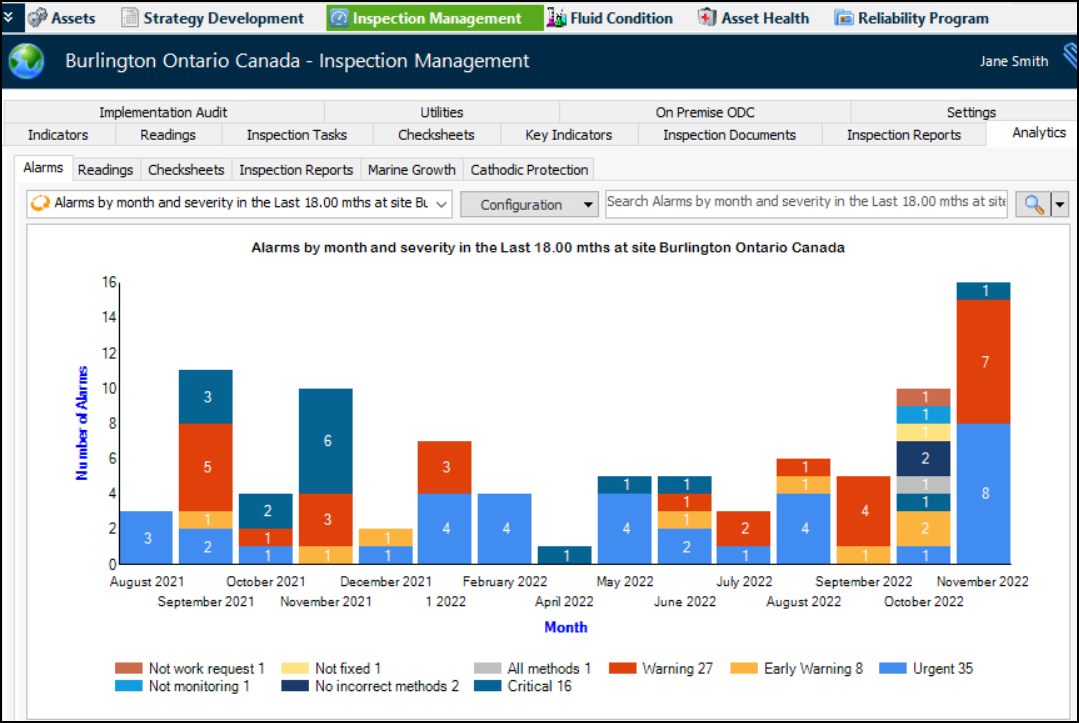
Task: Open the Marine Growth analytics tab
Action: tap(411, 170)
